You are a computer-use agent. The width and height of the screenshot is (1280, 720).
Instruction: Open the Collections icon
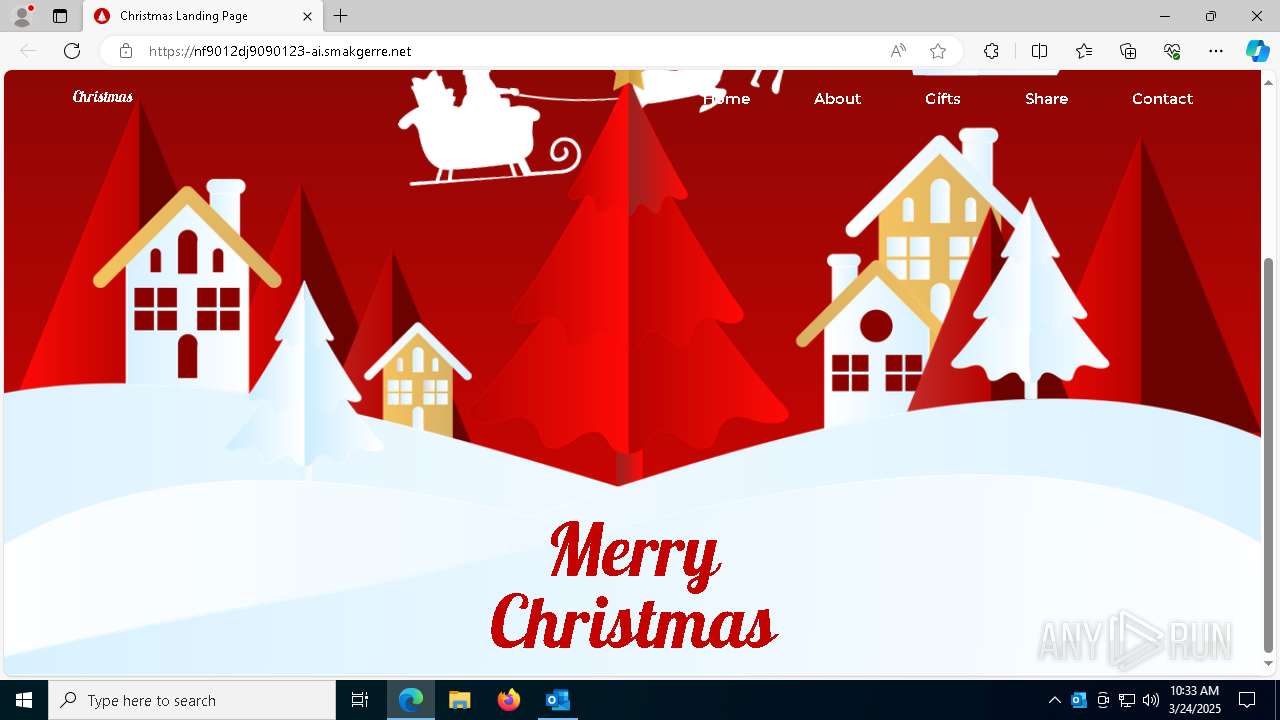(x=1128, y=51)
